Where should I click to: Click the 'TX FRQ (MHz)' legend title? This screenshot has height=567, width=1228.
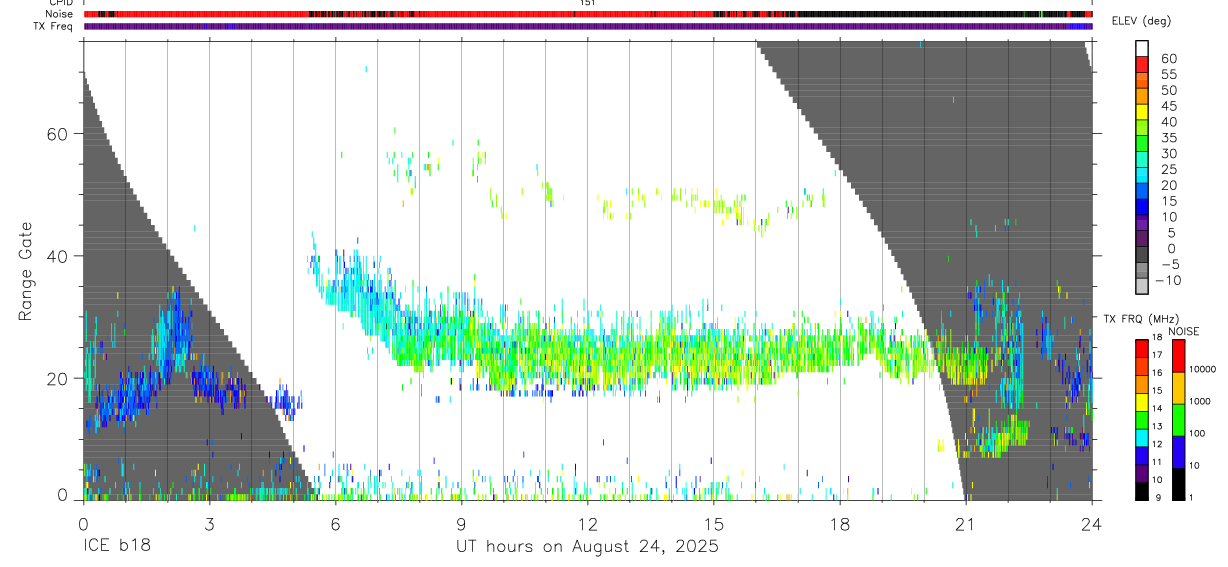tap(1141, 318)
